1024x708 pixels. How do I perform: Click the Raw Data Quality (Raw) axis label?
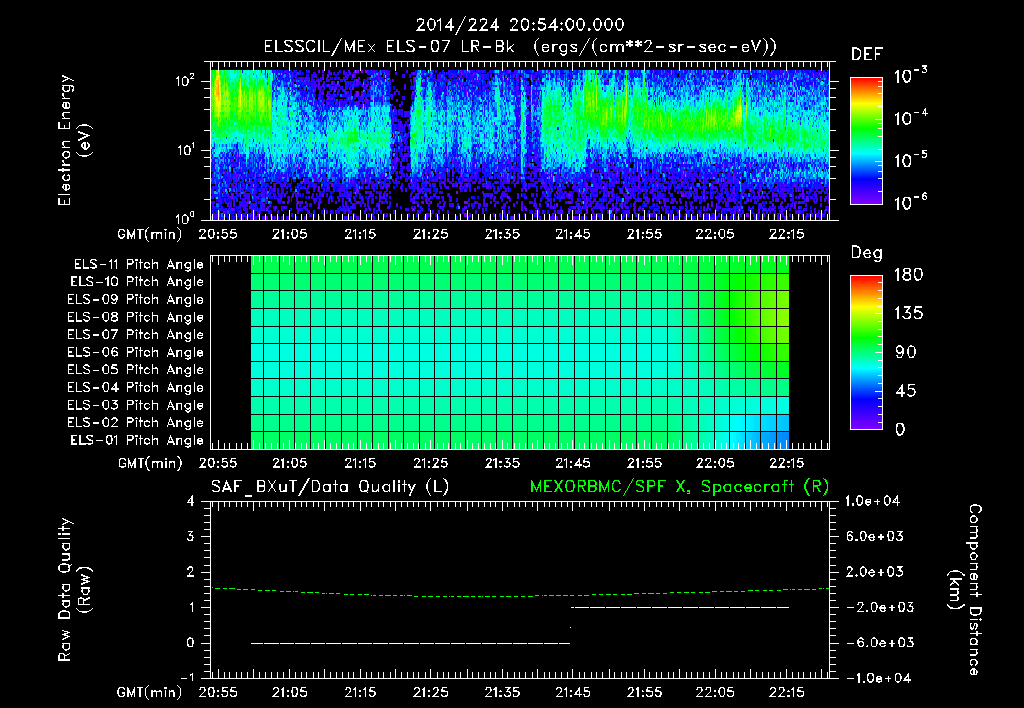(x=74, y=590)
